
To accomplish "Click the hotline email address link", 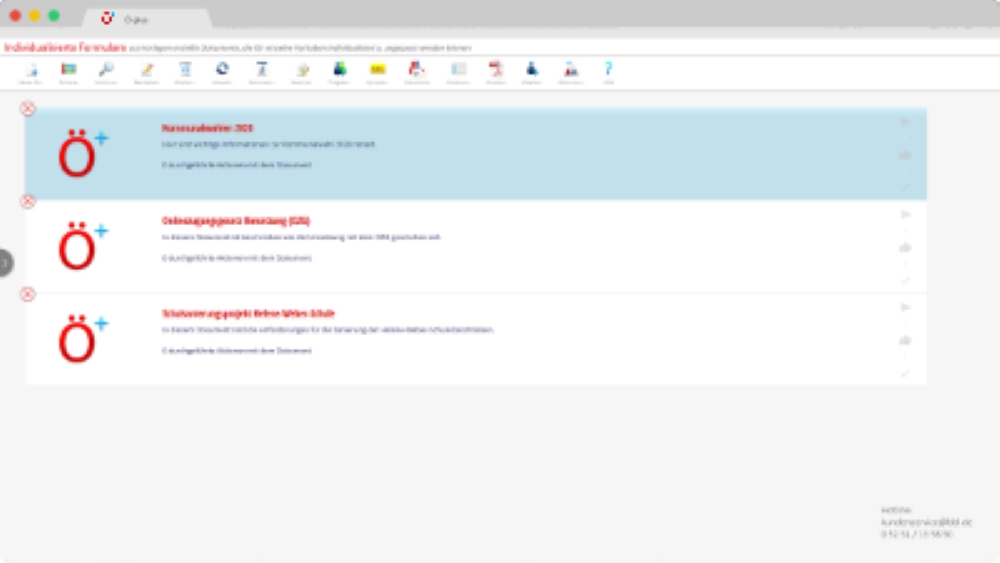I will [x=926, y=522].
